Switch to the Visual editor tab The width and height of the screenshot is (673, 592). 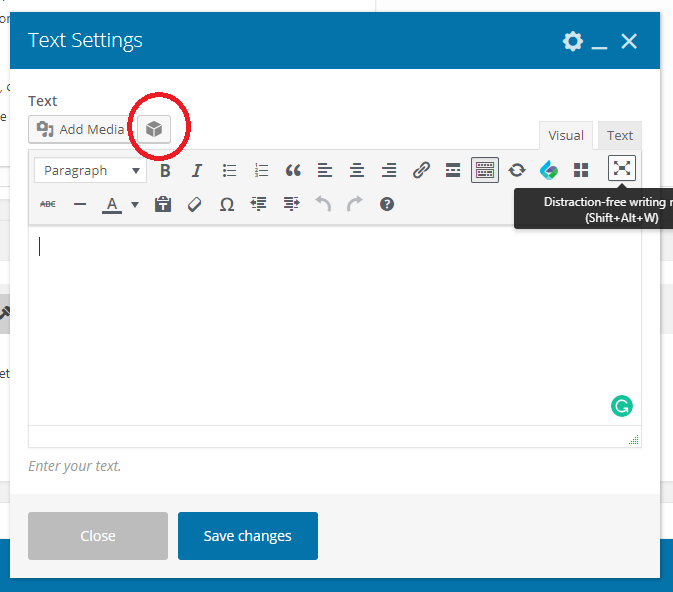tap(566, 136)
